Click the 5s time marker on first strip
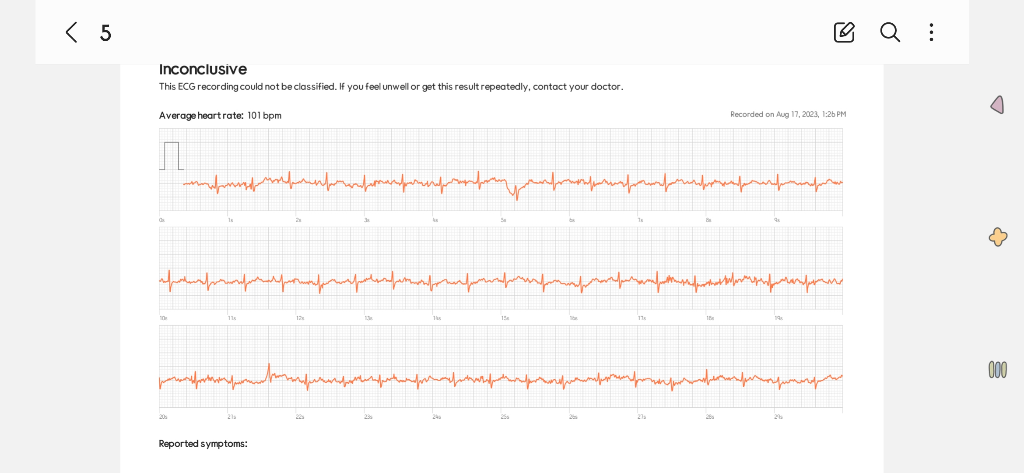Screen dimensions: 1024x473 click(x=504, y=220)
